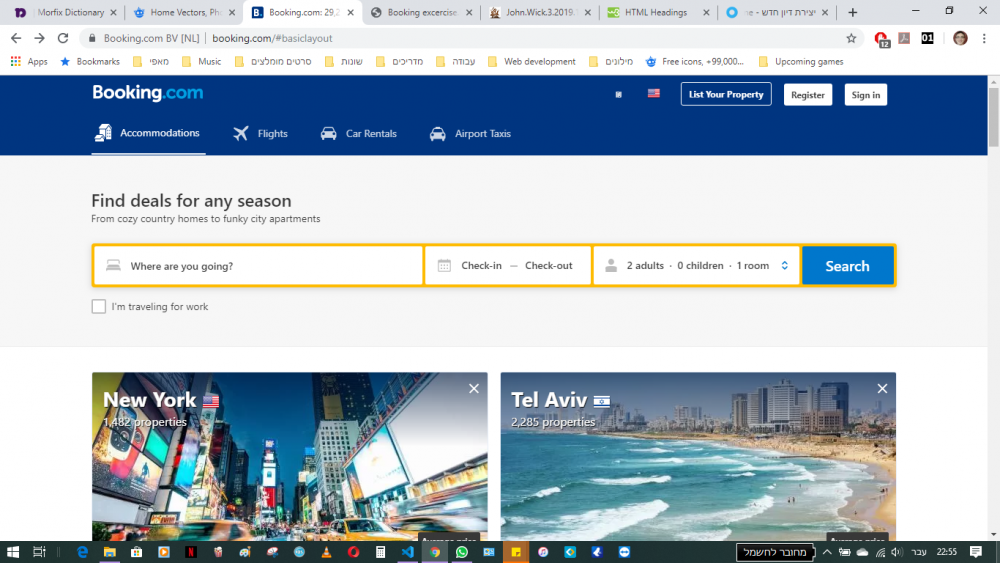Open the Chrome three-dot menu

pyautogui.click(x=984, y=38)
